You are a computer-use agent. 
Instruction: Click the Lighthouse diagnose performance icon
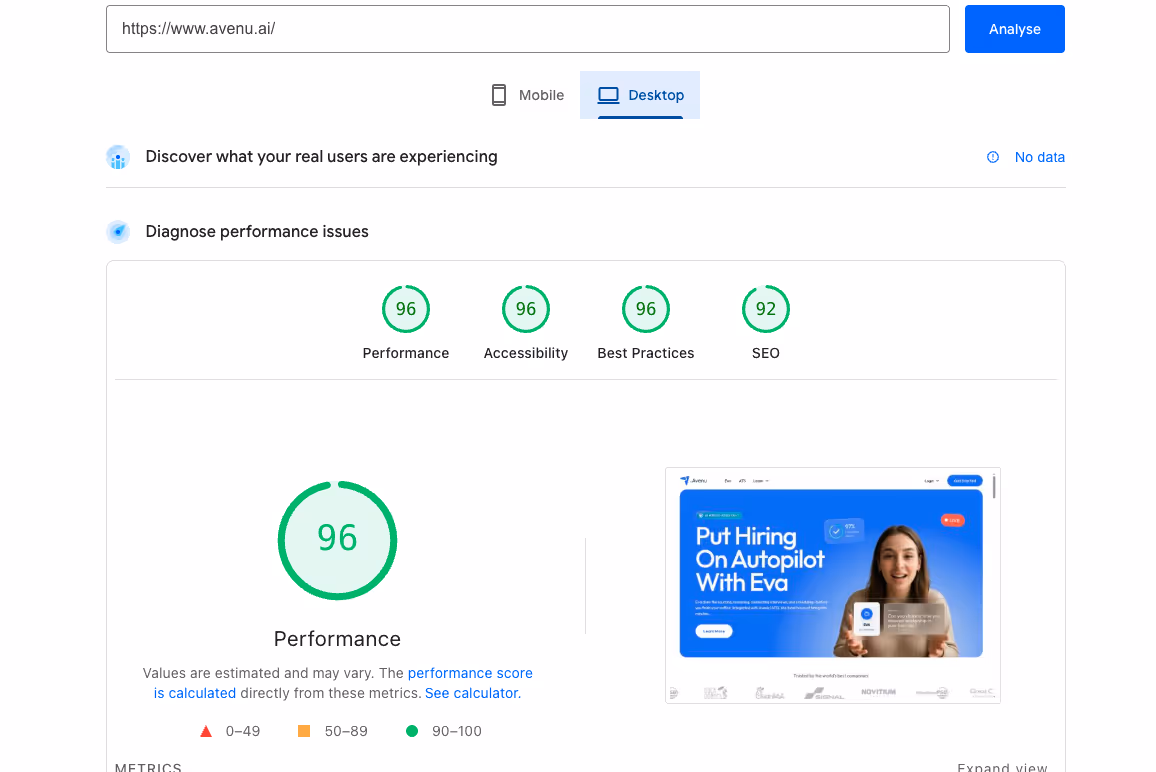(118, 231)
